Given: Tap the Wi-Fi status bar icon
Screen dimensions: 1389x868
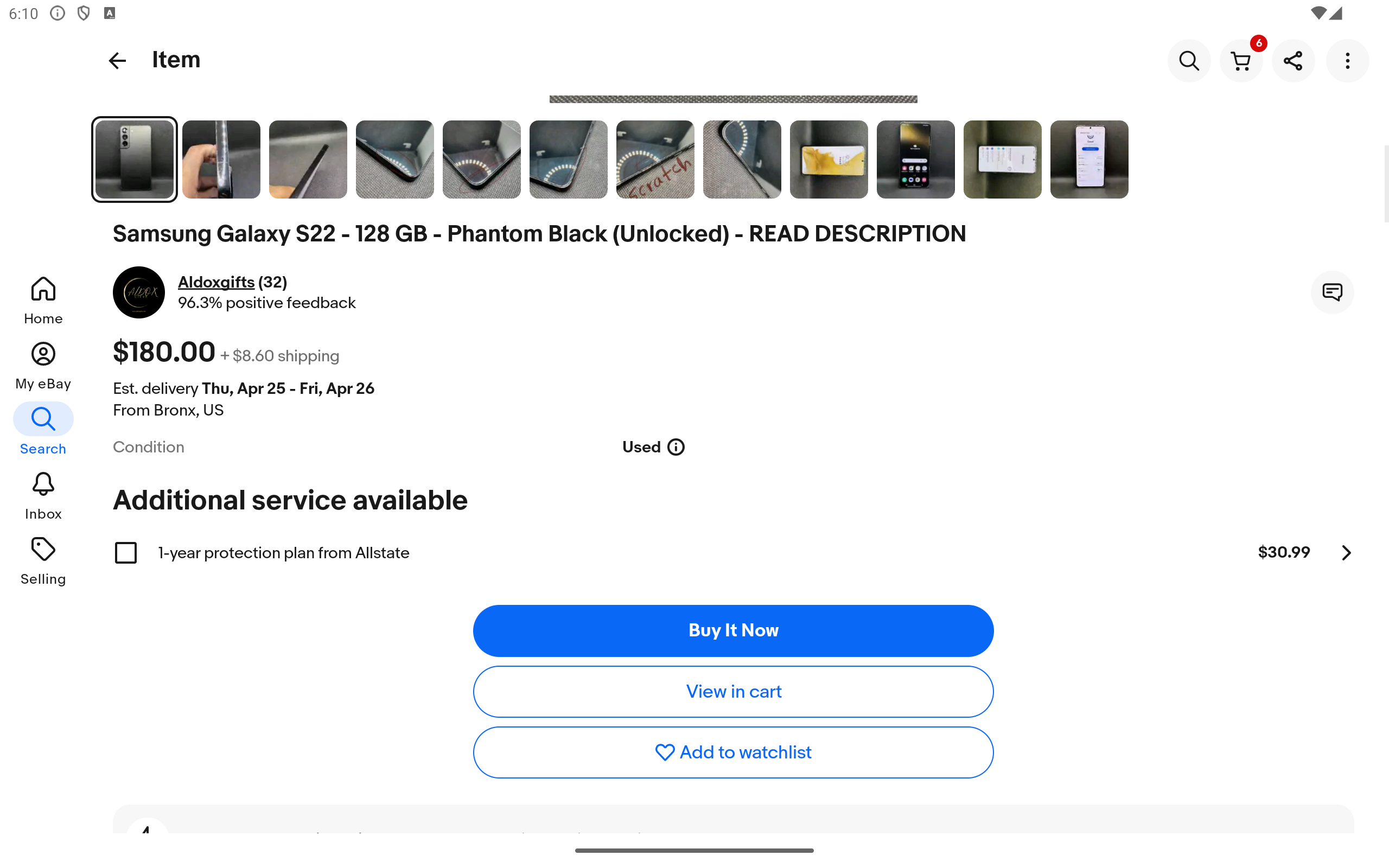Looking at the screenshot, I should point(1318,13).
